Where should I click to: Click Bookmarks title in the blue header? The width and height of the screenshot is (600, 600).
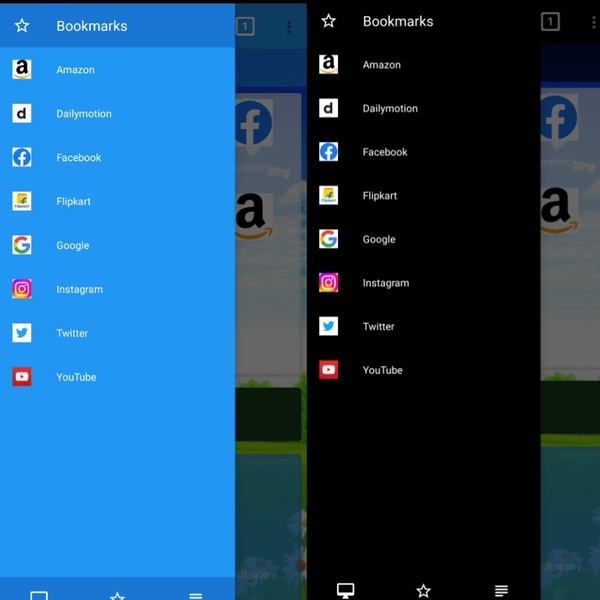point(91,26)
